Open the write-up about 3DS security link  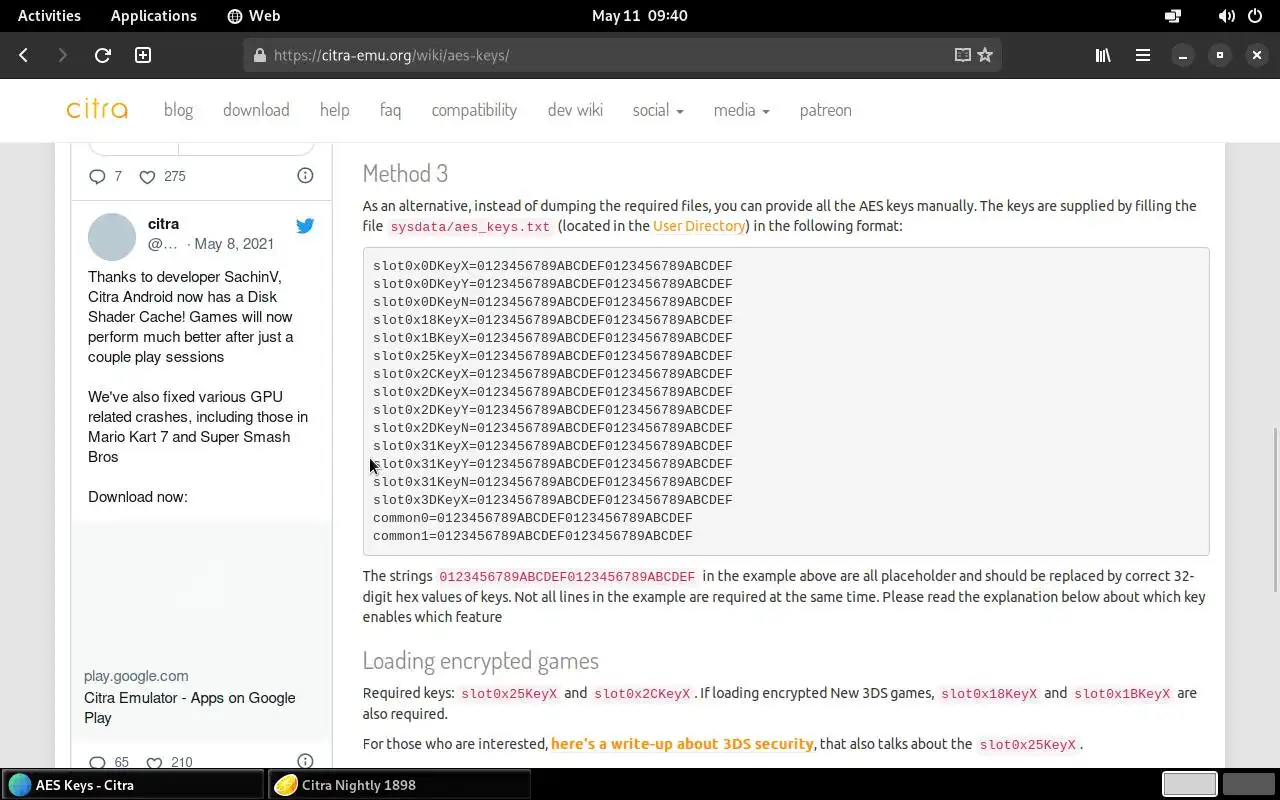[682, 744]
